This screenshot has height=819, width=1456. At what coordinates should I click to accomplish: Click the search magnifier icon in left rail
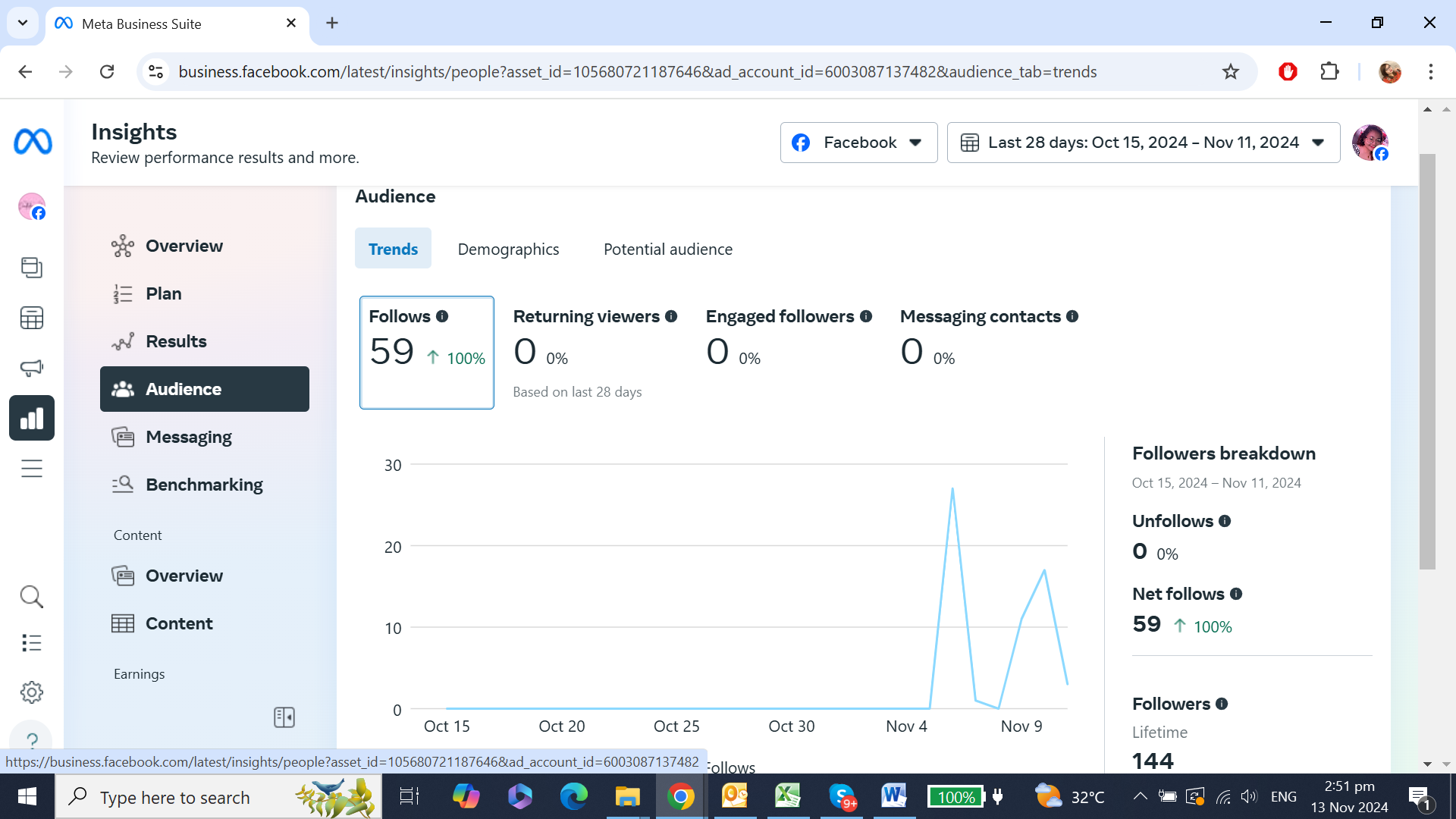click(x=32, y=597)
